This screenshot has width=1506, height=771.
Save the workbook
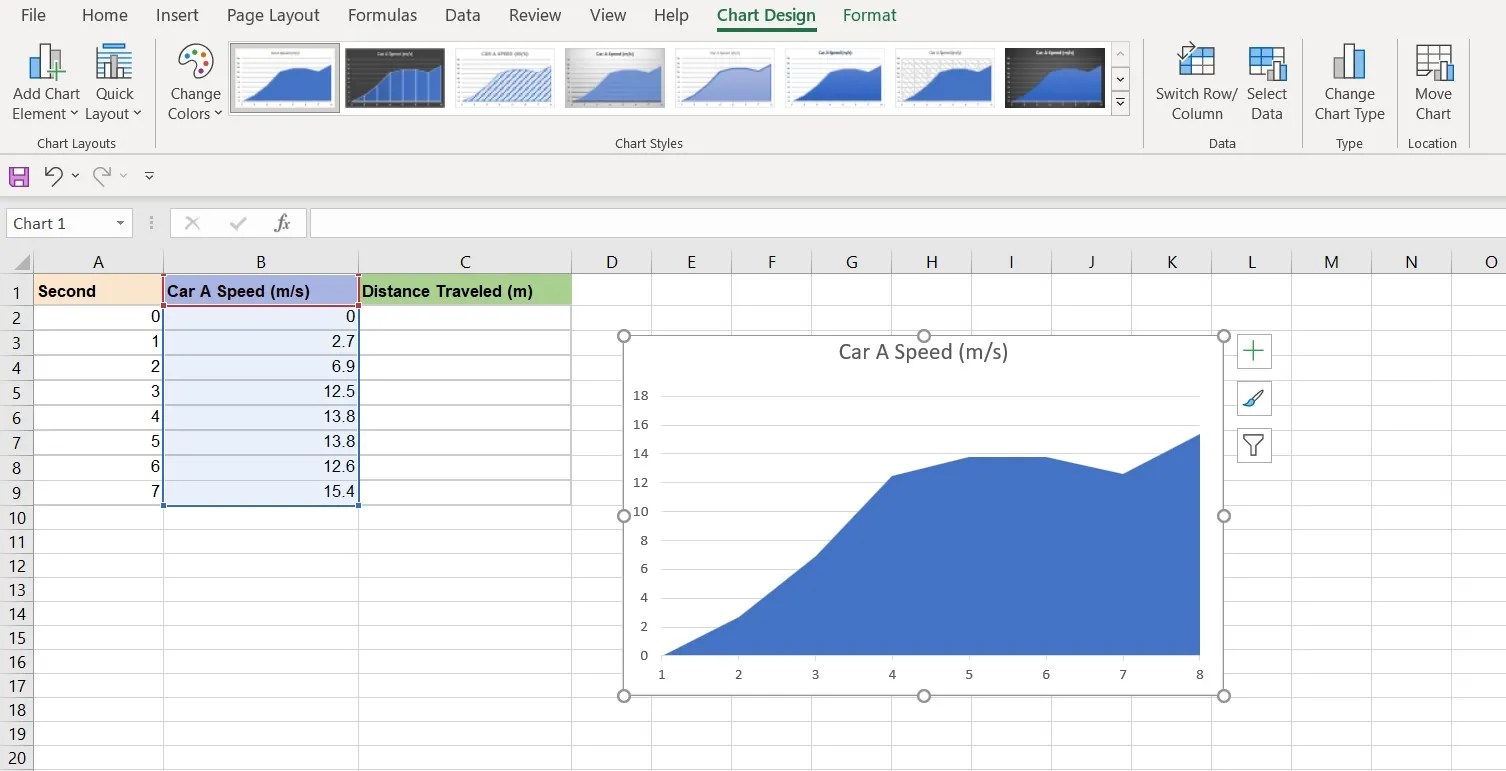coord(18,176)
